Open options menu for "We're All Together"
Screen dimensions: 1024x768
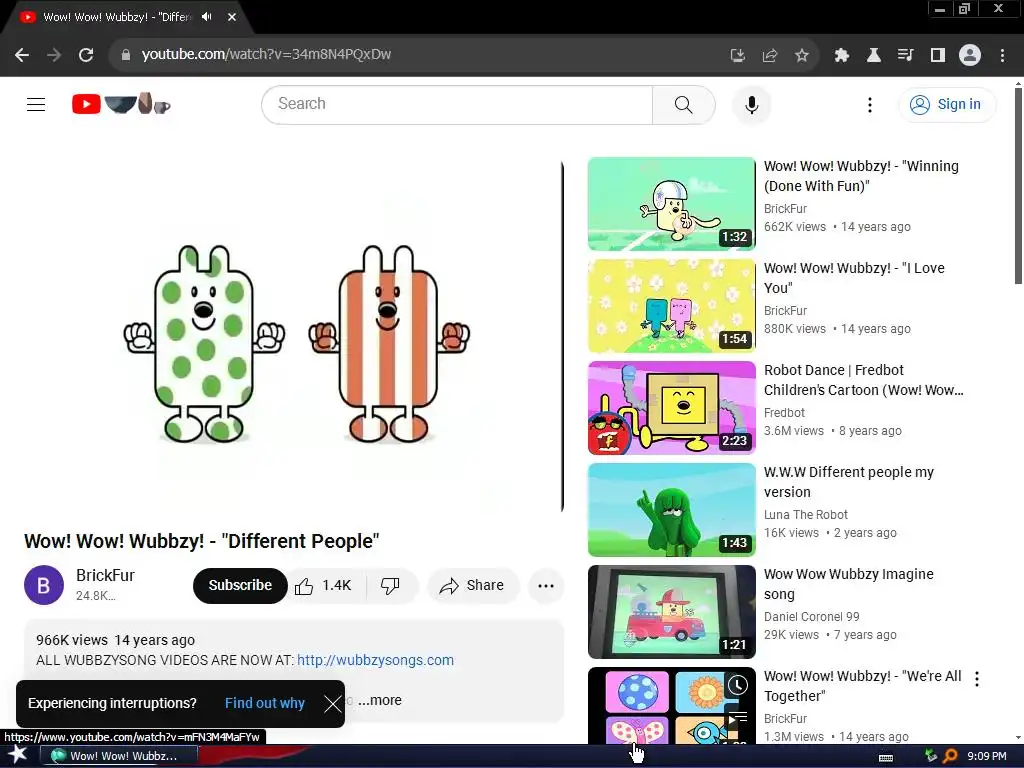(x=977, y=679)
